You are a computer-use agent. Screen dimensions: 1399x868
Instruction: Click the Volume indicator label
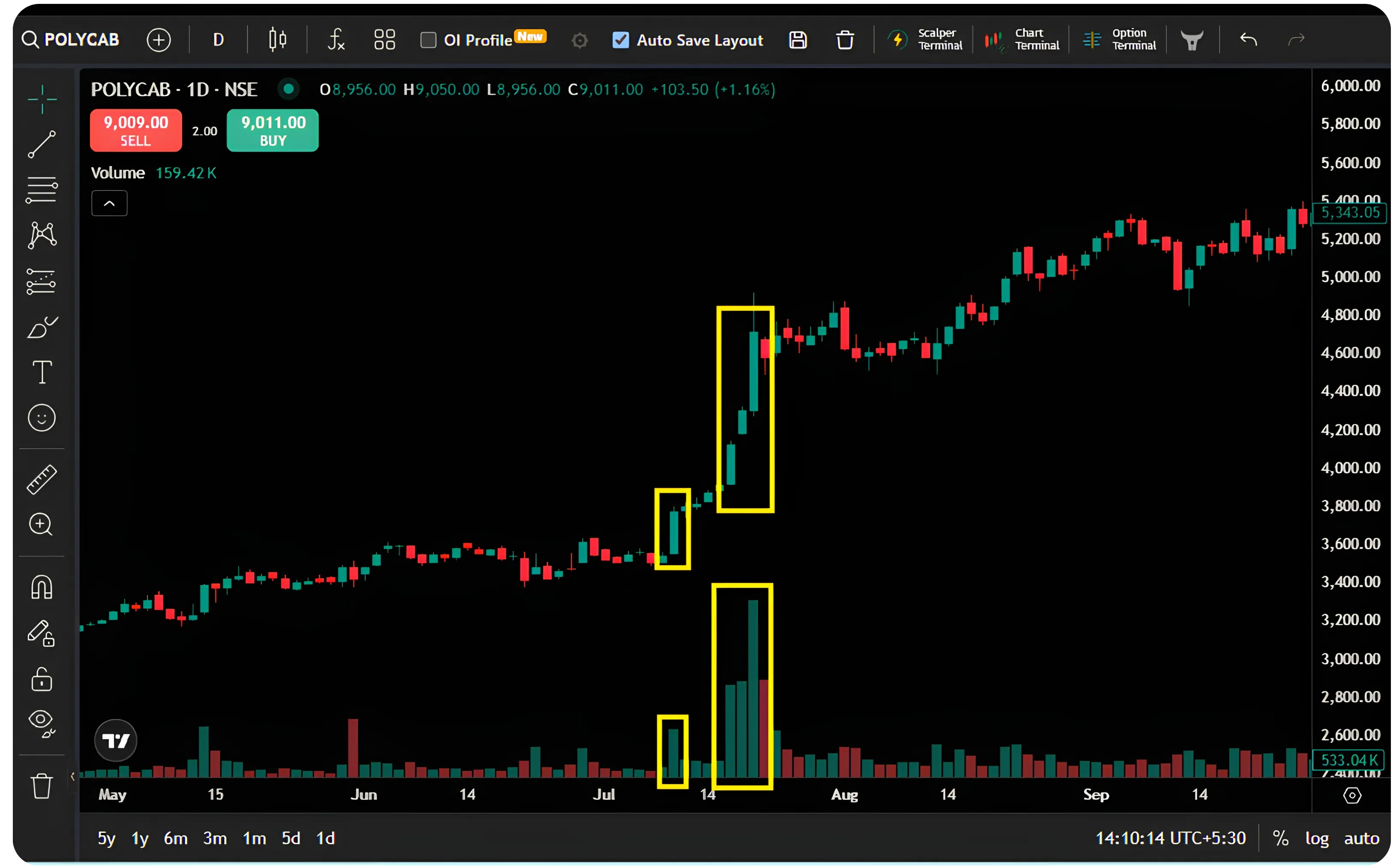point(118,173)
